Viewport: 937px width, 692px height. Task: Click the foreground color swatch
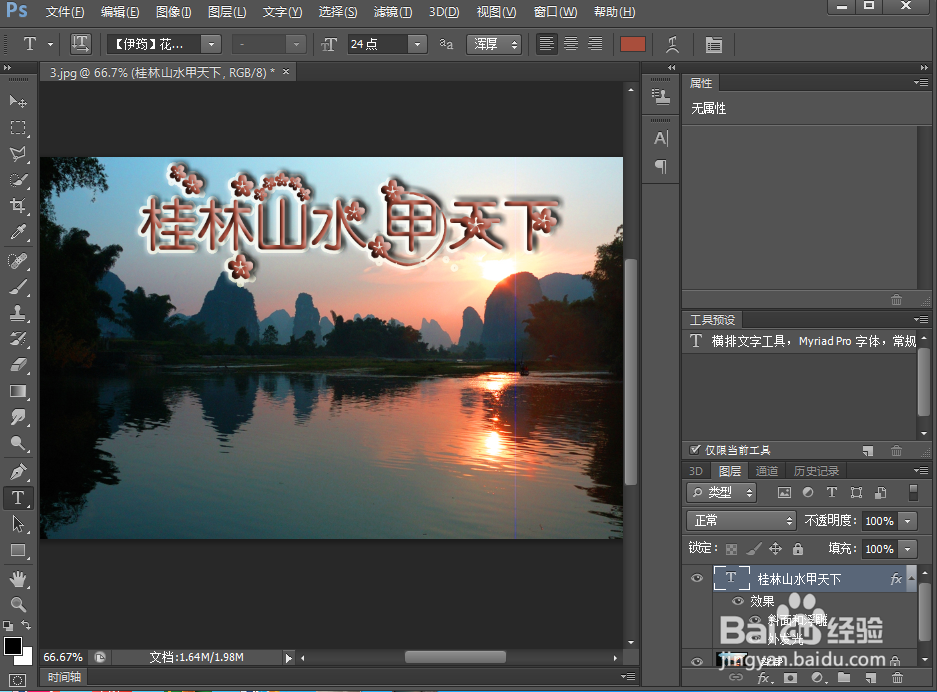pos(13,645)
